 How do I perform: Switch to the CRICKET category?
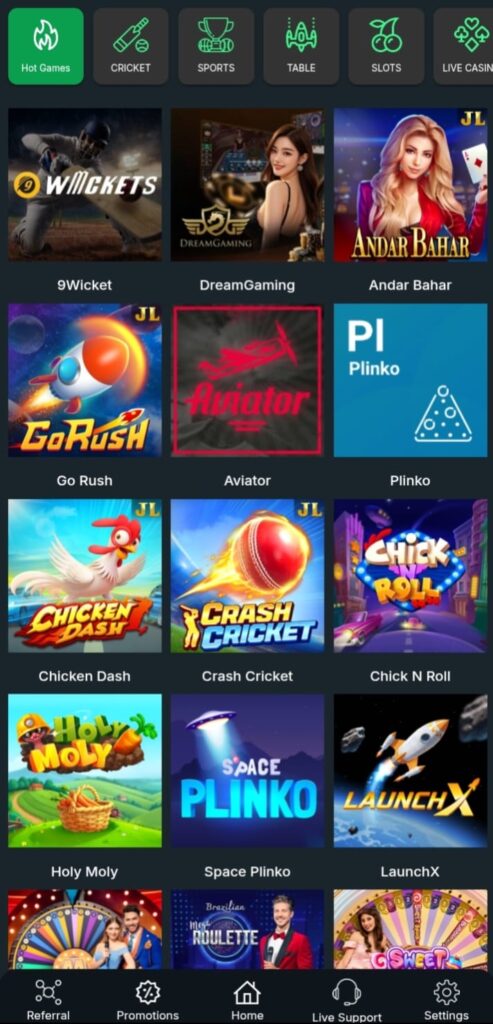coord(131,46)
